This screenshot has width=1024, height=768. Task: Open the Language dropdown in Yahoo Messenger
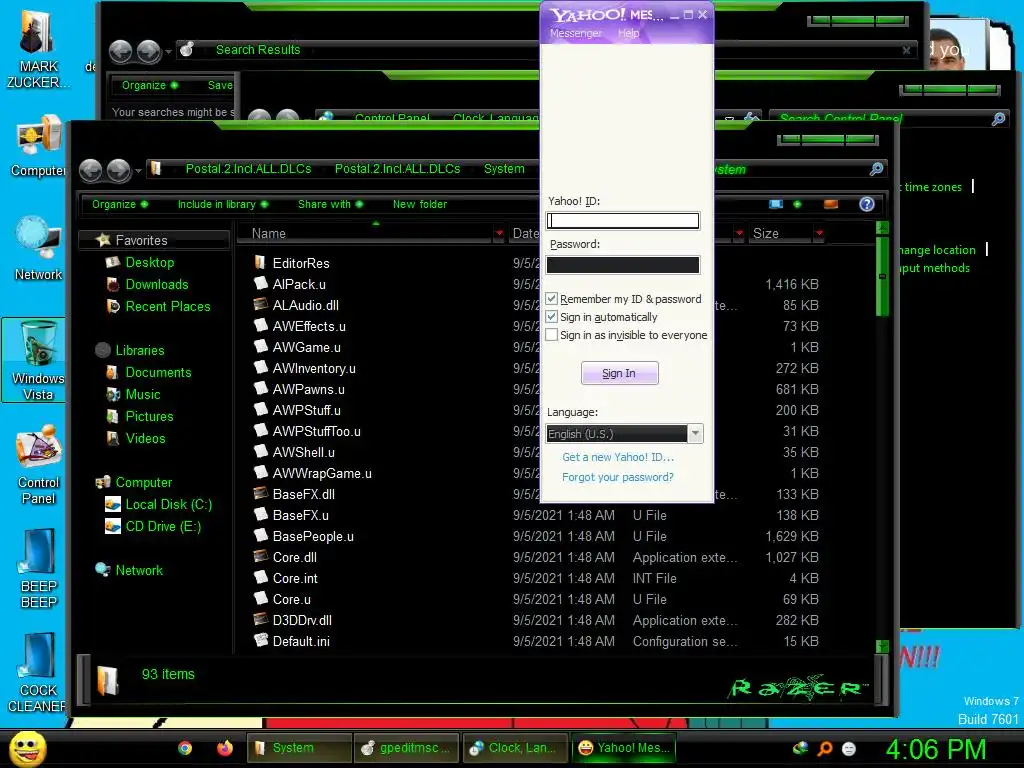[696, 434]
